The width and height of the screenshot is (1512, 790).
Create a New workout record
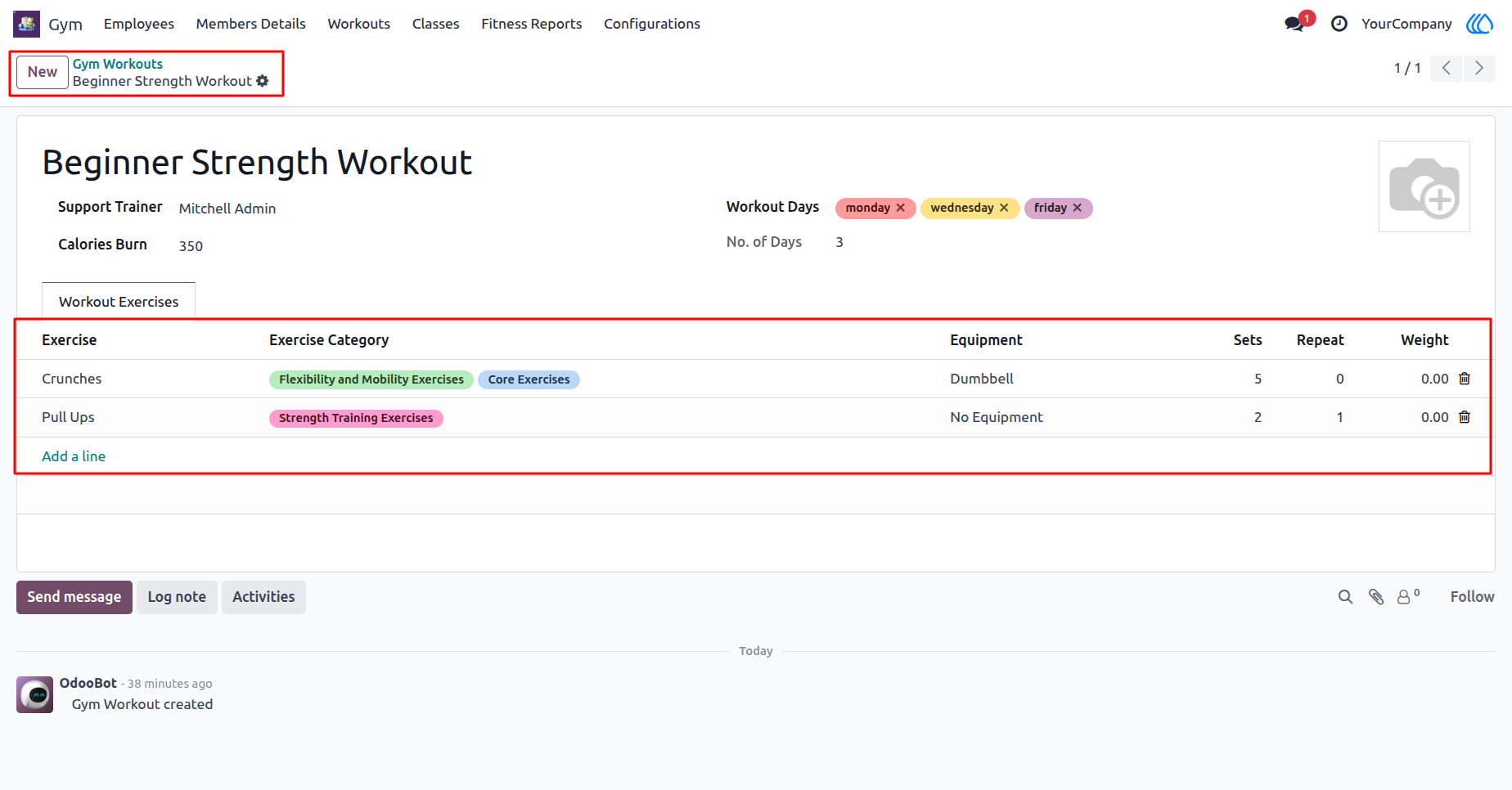pos(43,72)
